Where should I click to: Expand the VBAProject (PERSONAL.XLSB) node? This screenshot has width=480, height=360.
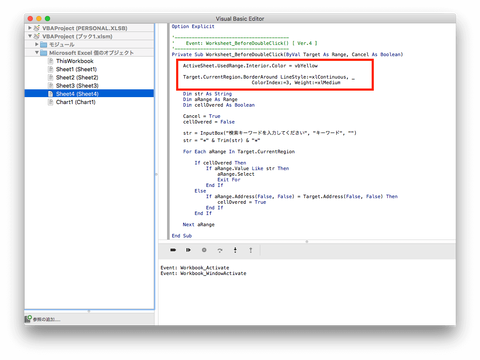tap(30, 28)
